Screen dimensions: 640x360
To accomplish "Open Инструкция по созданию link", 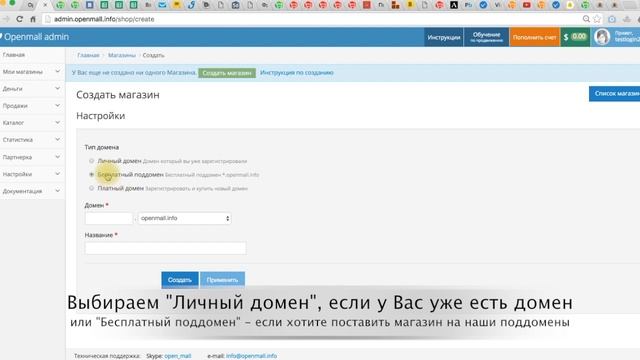I will [297, 73].
